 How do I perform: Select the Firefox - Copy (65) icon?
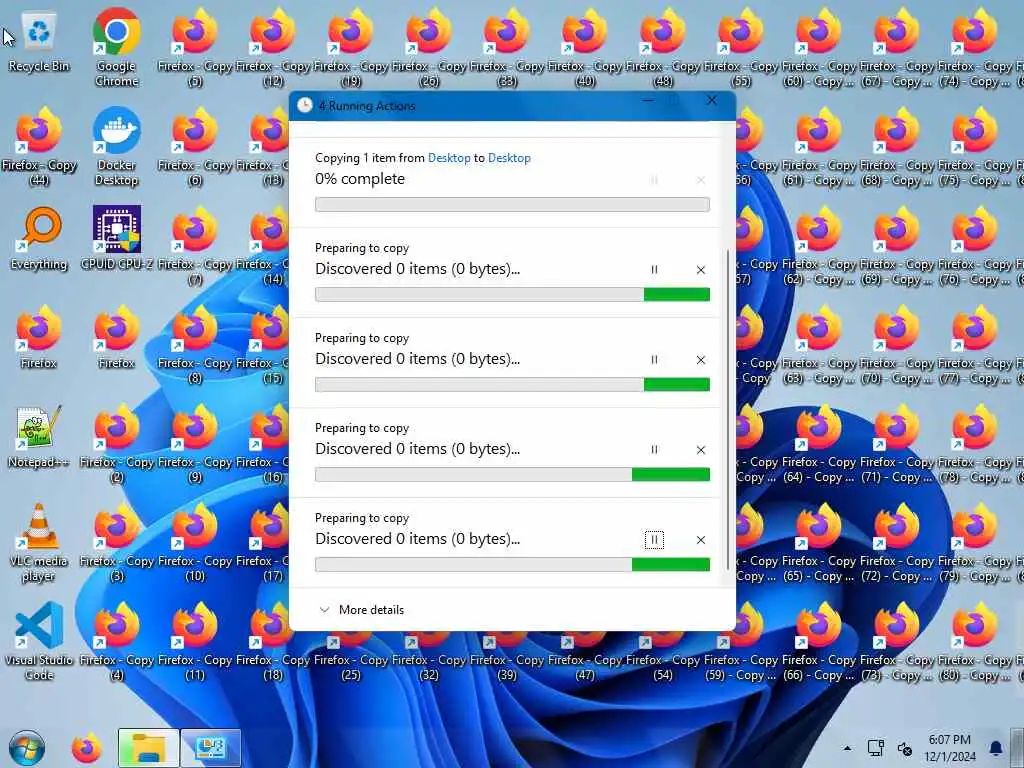pos(818,542)
